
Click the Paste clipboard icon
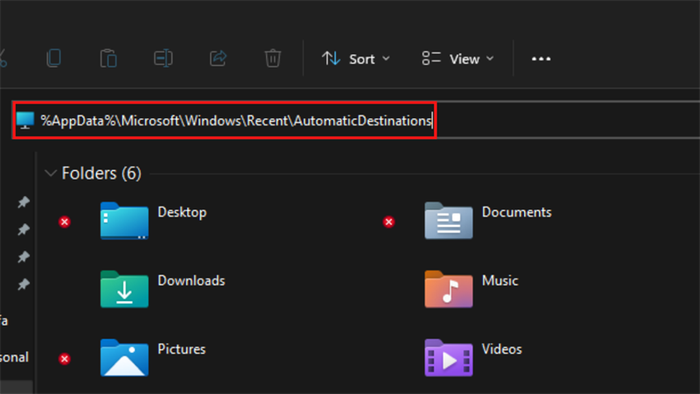point(108,58)
